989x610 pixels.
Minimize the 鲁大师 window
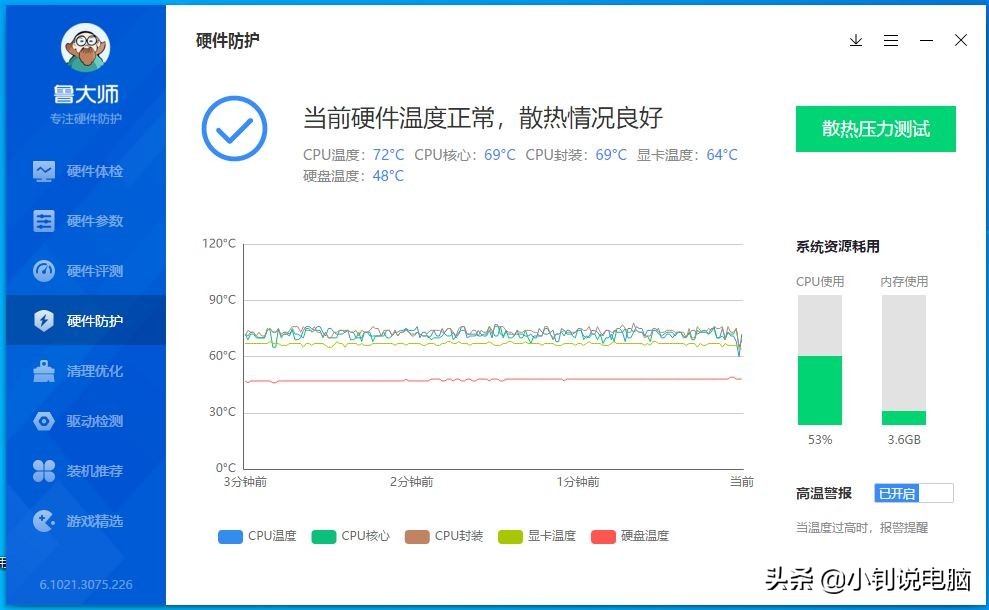coord(926,40)
